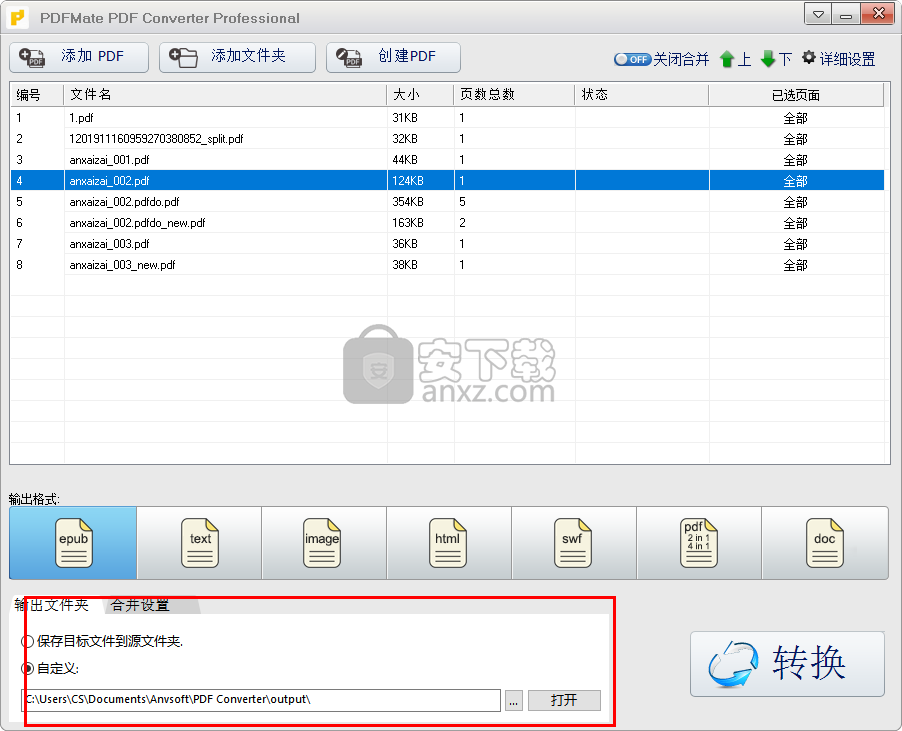The height and width of the screenshot is (731, 902).
Task: Select pdf 2 in 1 output format
Action: pyautogui.click(x=699, y=543)
